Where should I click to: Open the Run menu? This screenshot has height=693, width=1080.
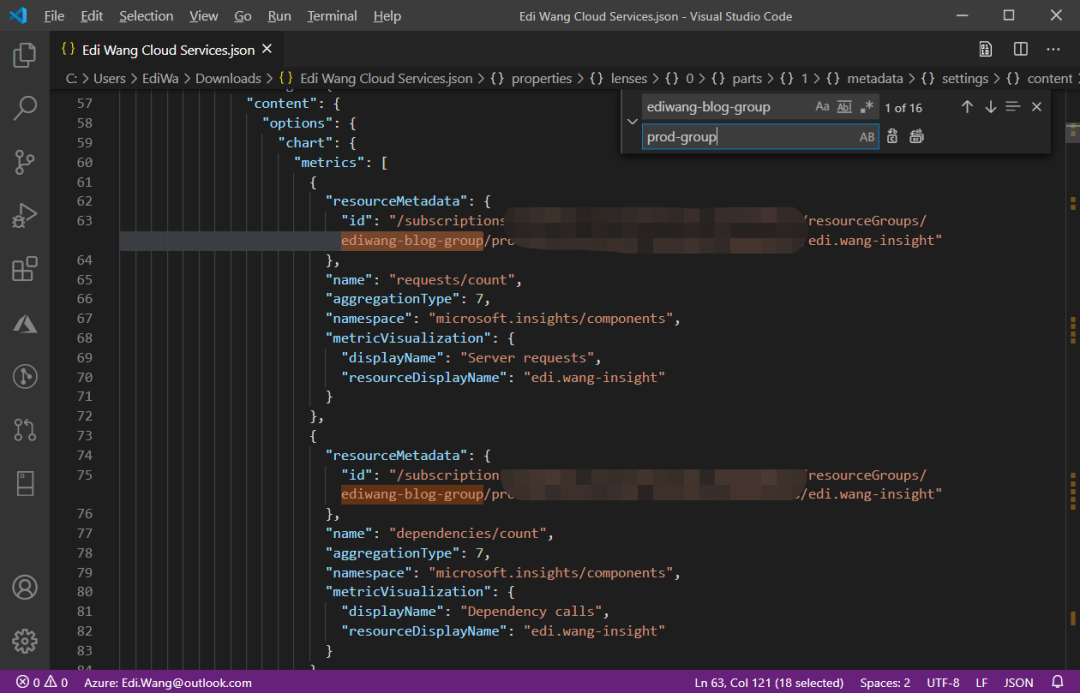[x=279, y=16]
